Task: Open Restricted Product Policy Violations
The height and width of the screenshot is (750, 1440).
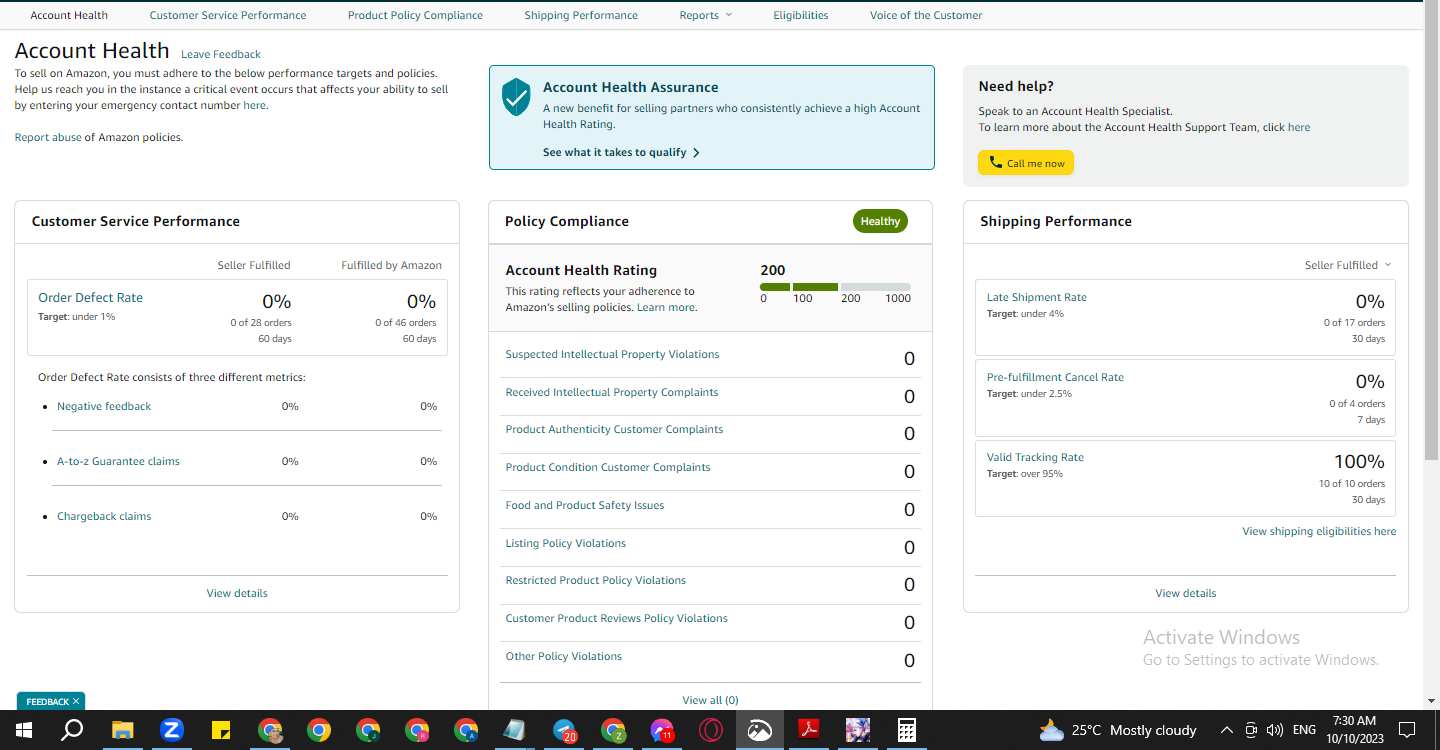Action: pos(596,580)
